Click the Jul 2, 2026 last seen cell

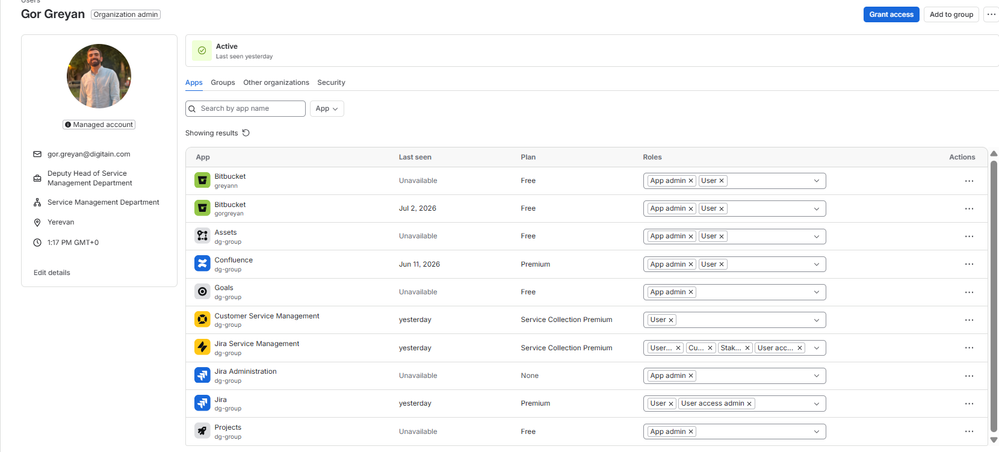pos(417,208)
